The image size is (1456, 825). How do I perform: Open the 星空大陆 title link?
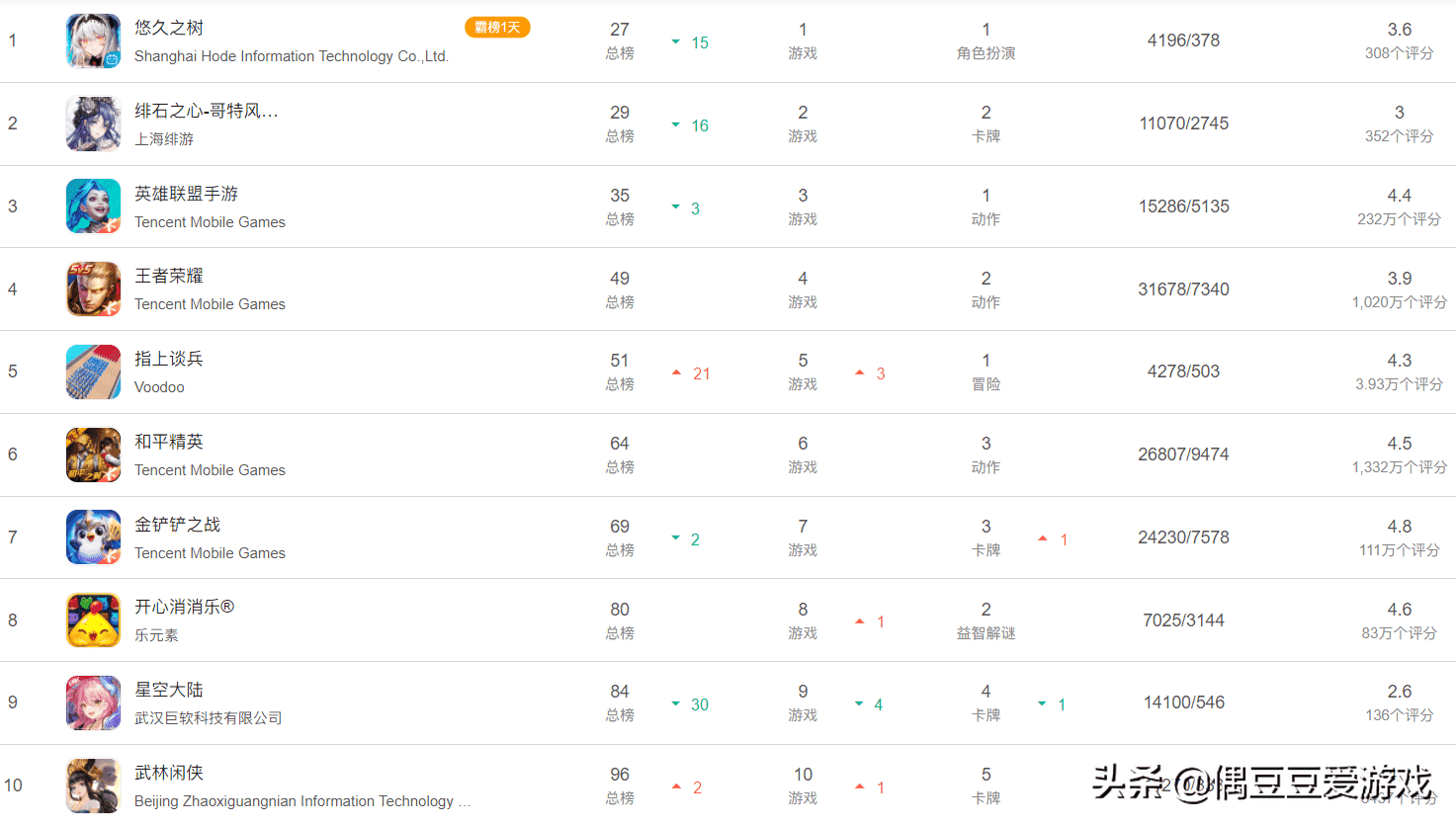169,690
